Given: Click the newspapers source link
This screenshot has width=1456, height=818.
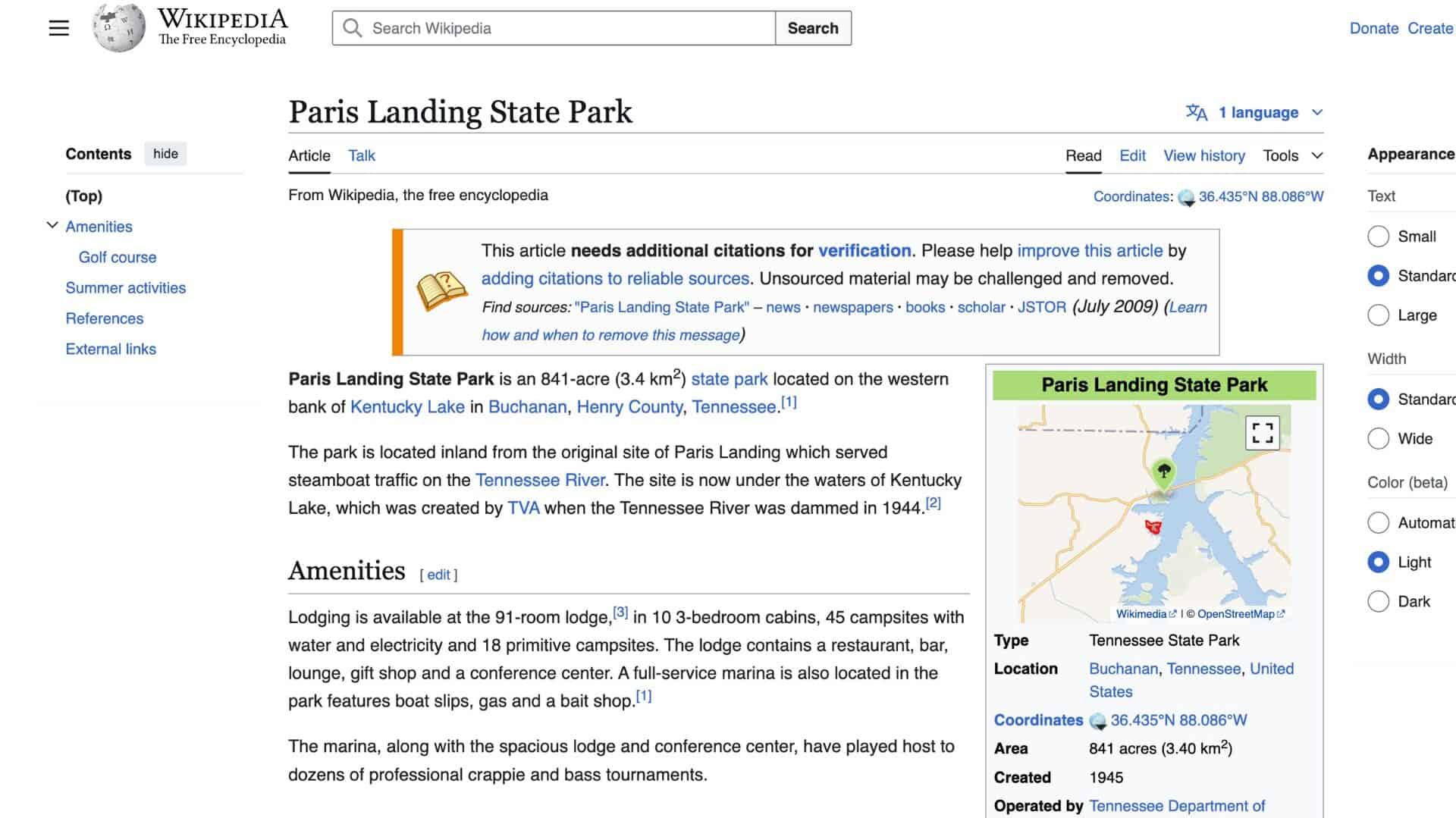Looking at the screenshot, I should 853,307.
